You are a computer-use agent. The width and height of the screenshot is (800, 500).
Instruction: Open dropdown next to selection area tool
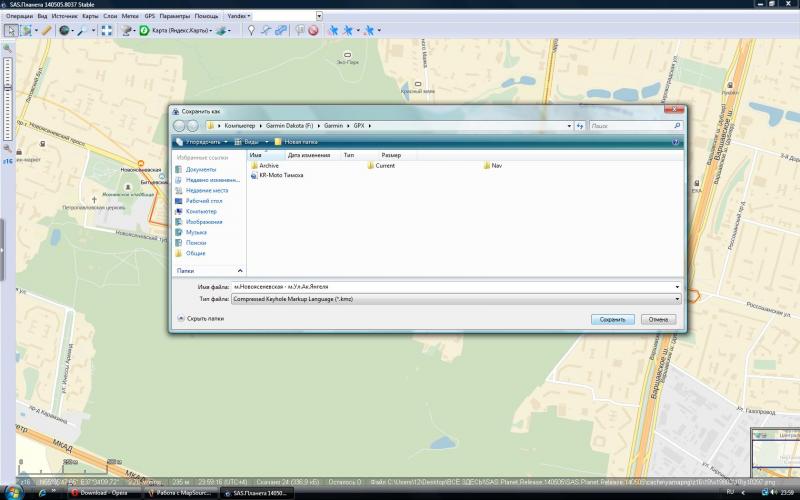36,31
